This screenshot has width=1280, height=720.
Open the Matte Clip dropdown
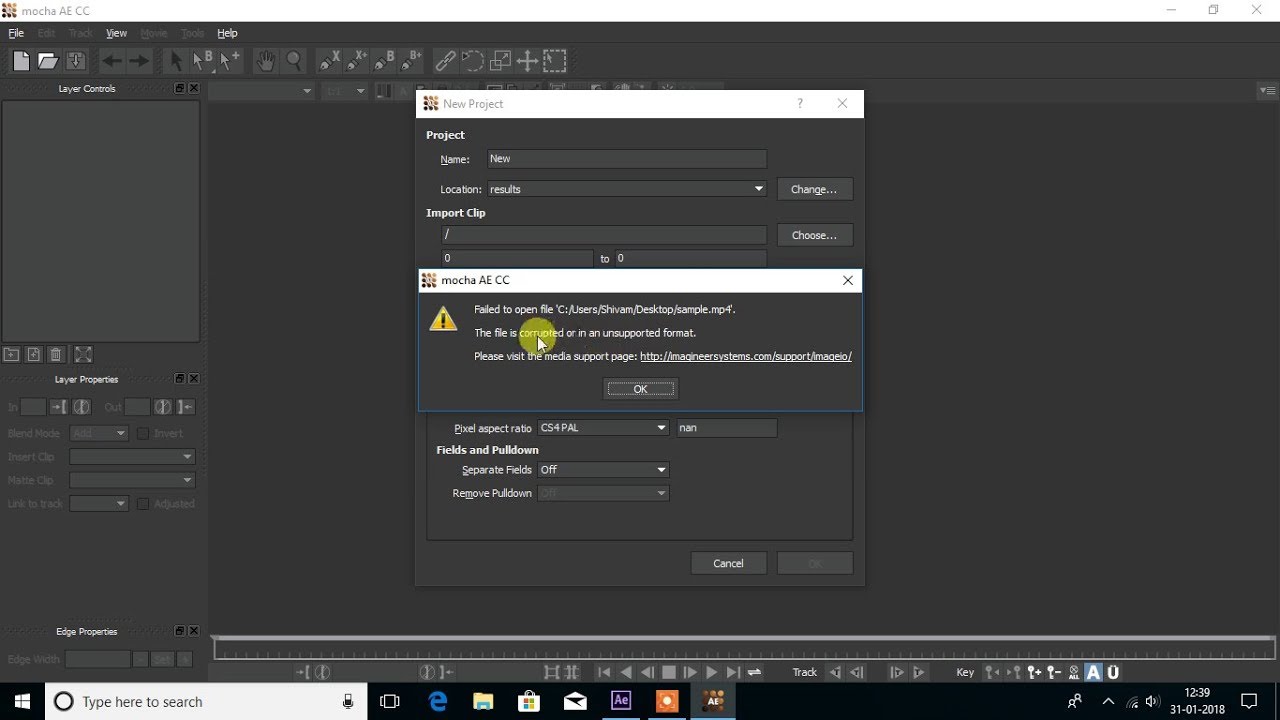pyautogui.click(x=131, y=480)
